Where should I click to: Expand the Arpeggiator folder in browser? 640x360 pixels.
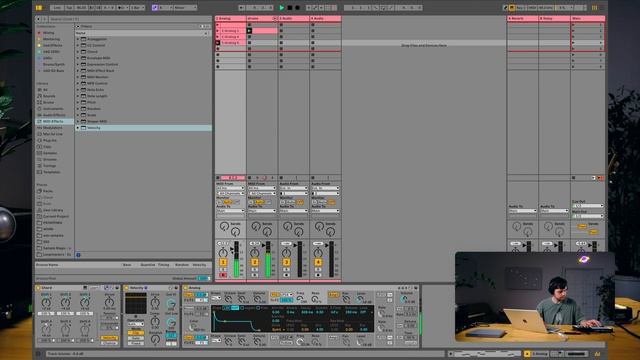[78, 39]
